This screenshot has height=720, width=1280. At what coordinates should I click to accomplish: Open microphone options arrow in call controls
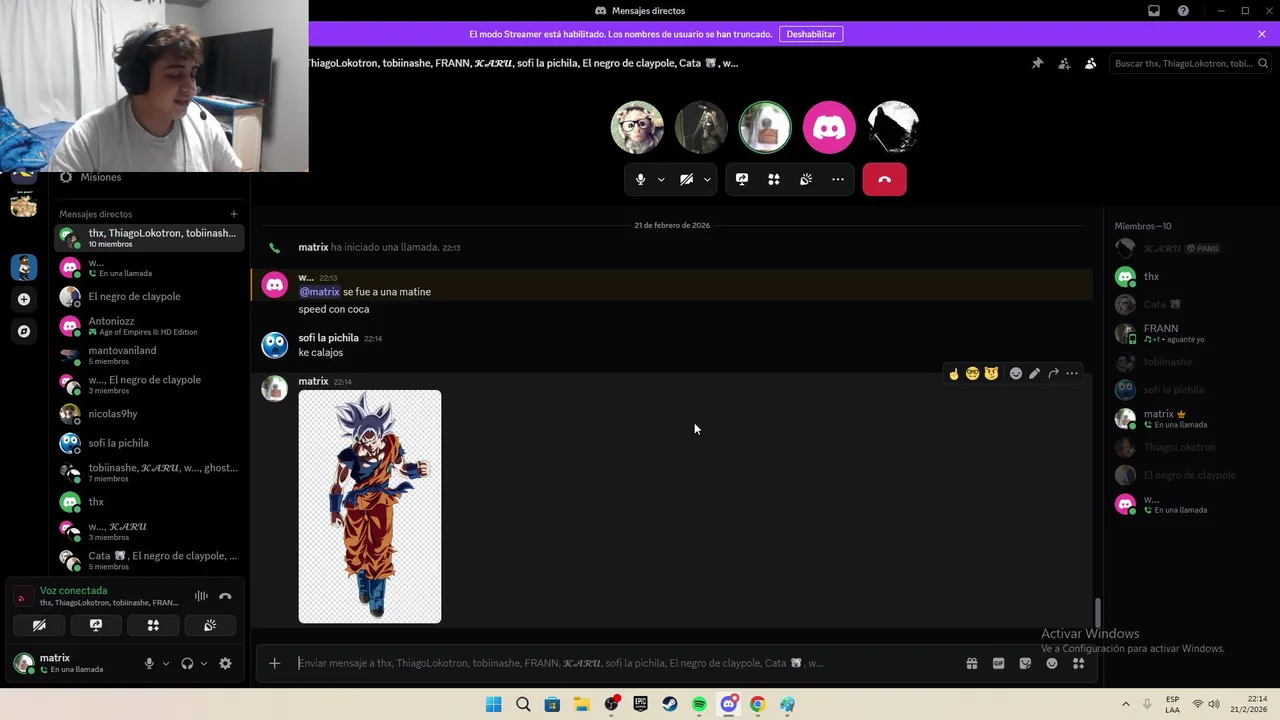click(x=661, y=179)
